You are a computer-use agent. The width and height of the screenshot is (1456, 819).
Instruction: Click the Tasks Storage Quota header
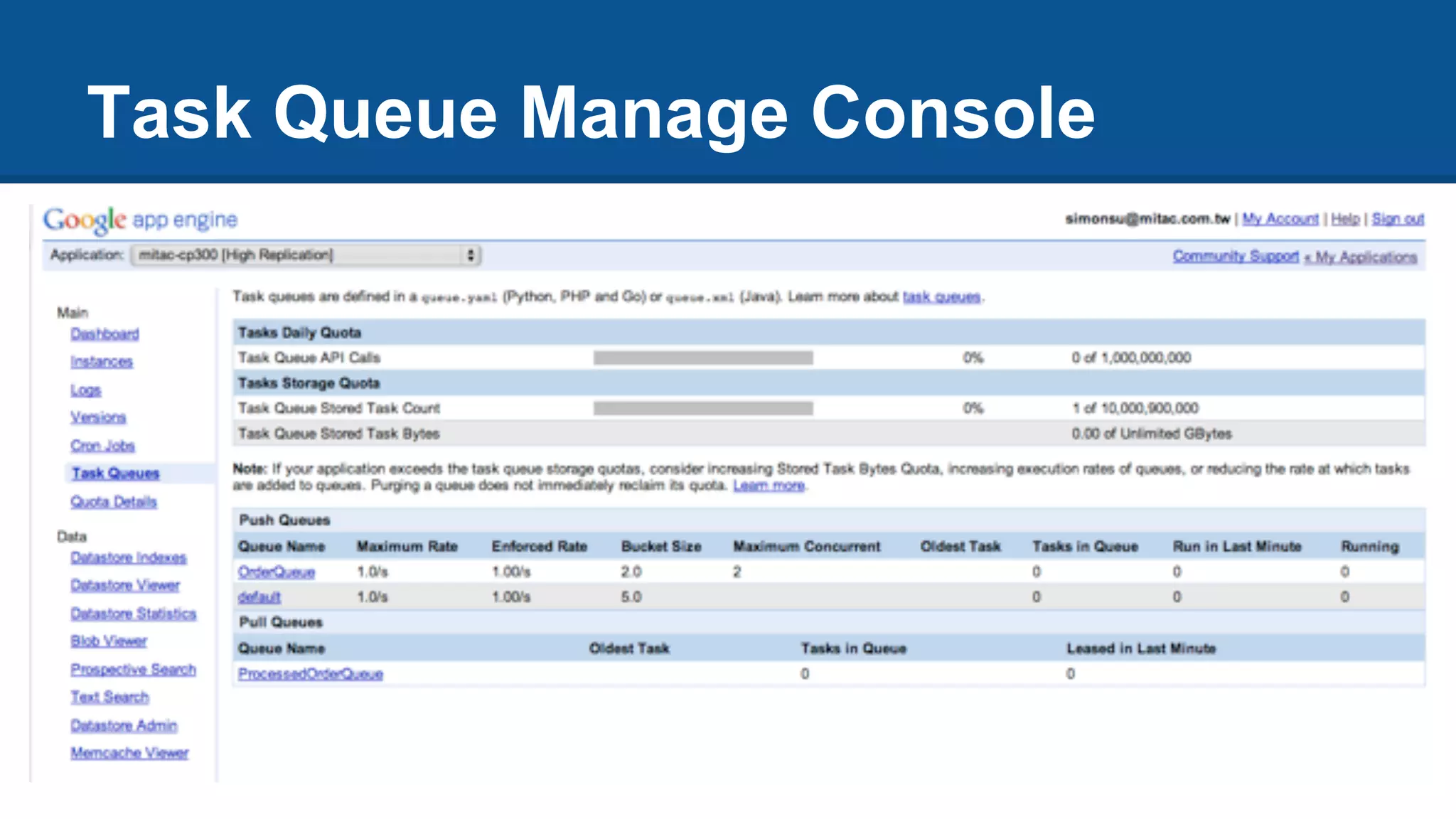click(309, 383)
